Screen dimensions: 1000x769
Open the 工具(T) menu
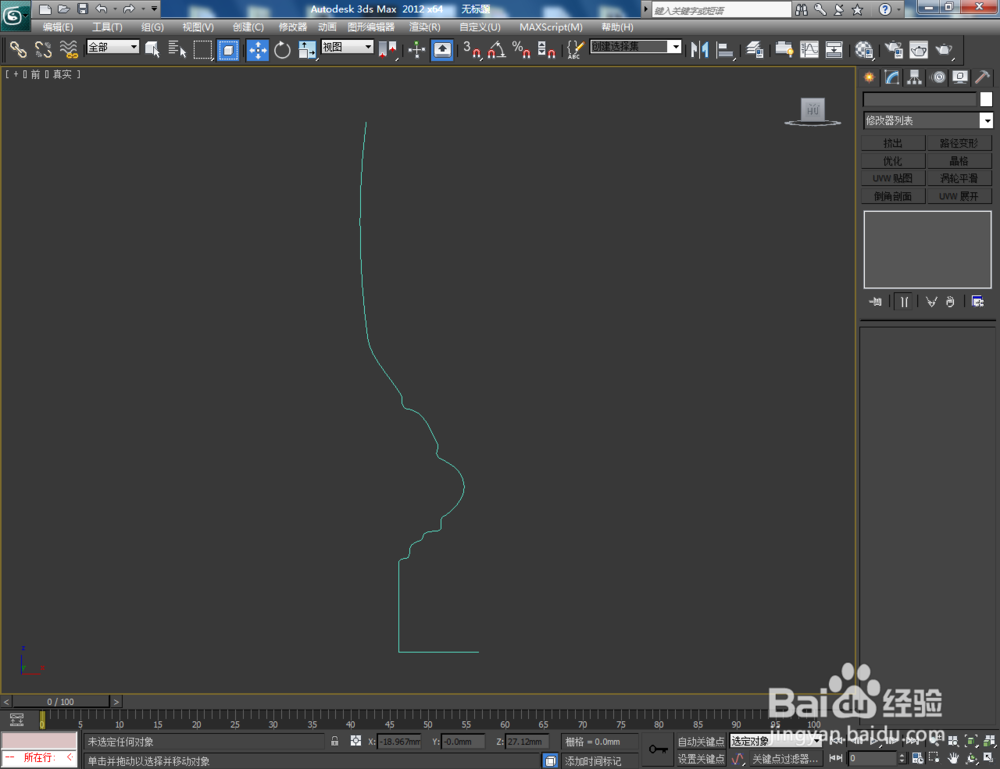[x=107, y=27]
